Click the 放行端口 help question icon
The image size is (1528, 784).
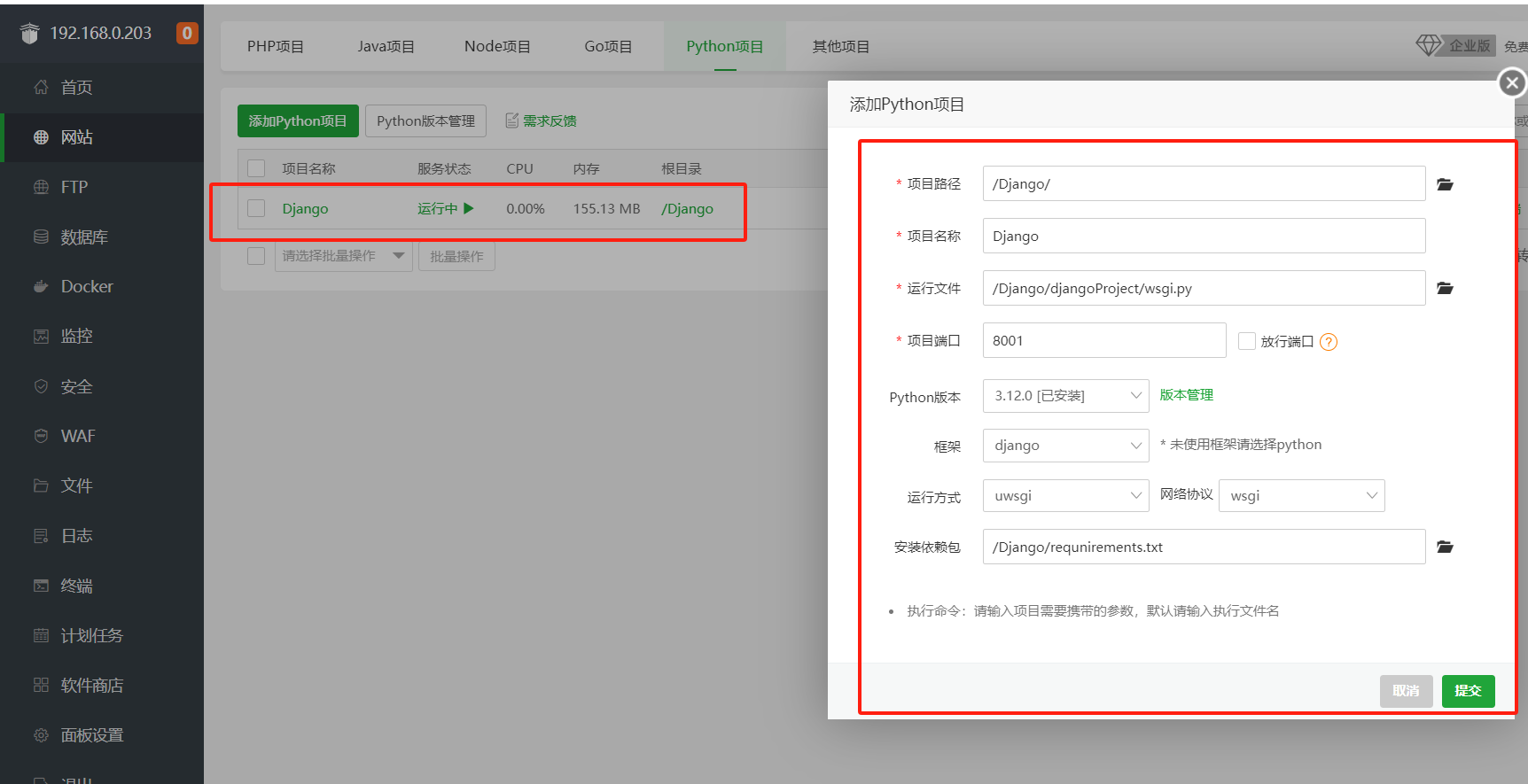[x=1328, y=342]
